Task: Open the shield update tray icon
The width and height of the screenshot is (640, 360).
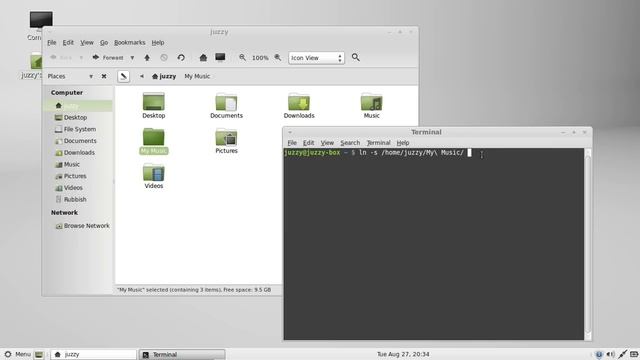Action: (598, 354)
